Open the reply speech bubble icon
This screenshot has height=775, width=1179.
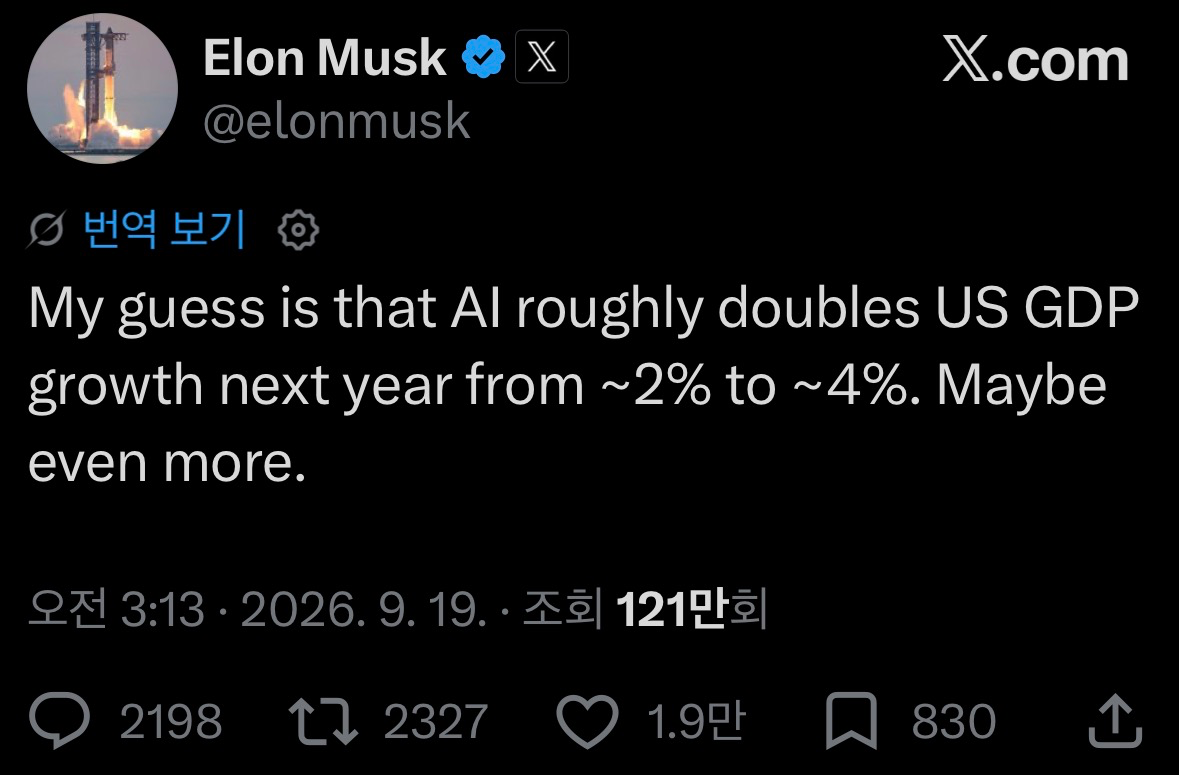[59, 720]
